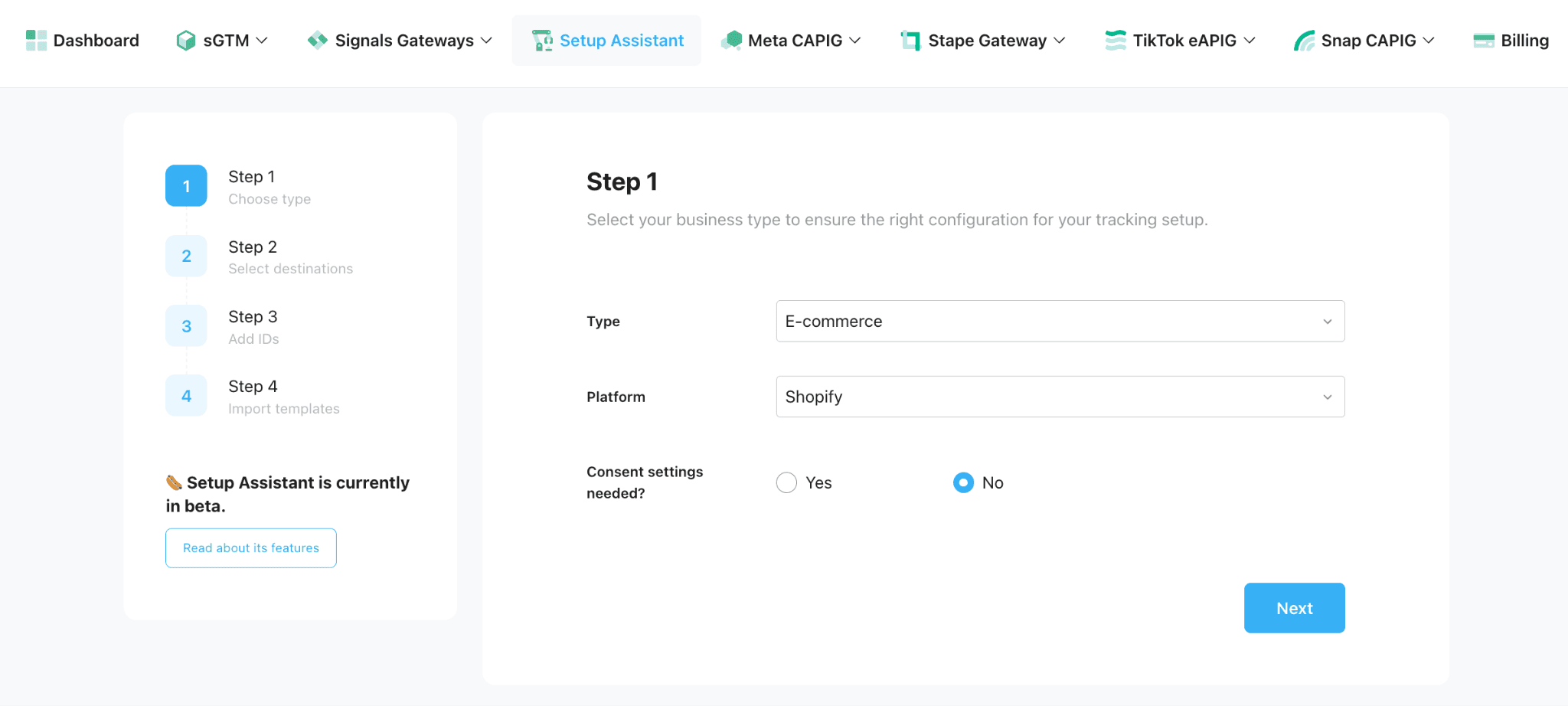The image size is (1568, 706).
Task: Expand the sGTM menu chevron
Action: [262, 41]
